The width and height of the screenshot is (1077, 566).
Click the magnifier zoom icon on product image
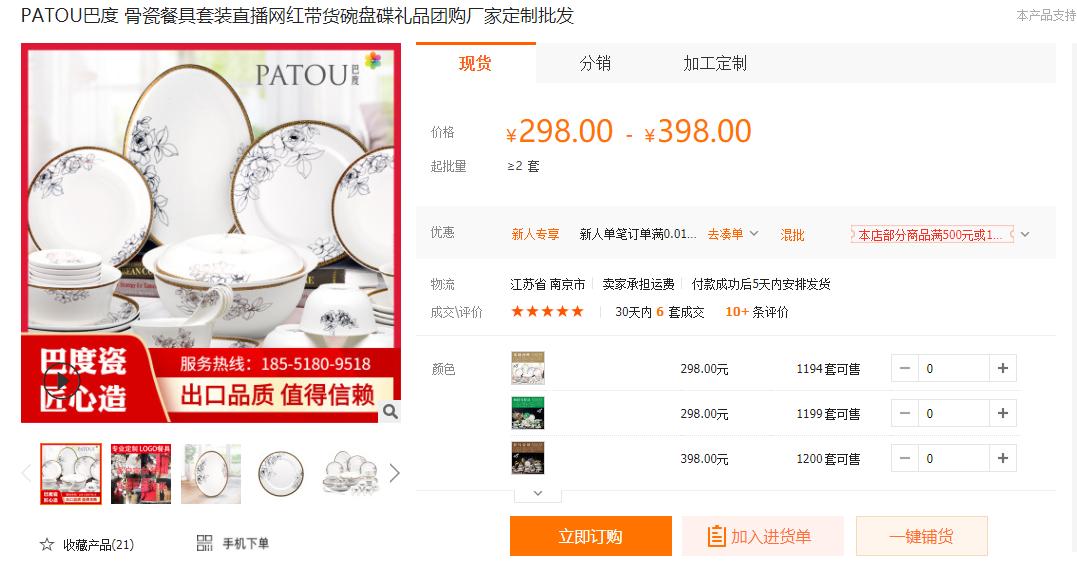tap(390, 411)
